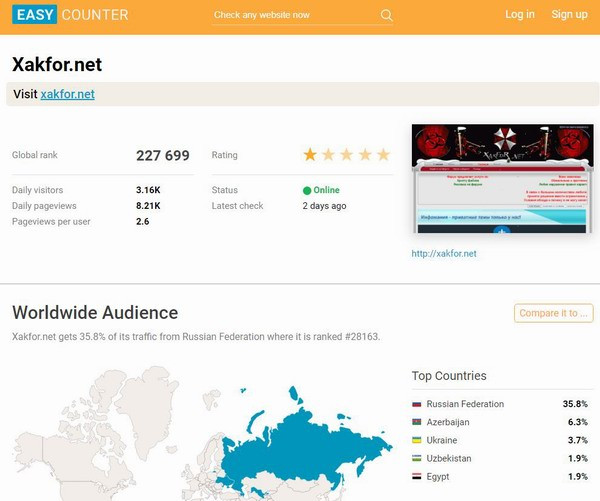
Task: Click the 6.3% Azerbaijan percentage
Action: 578,422
